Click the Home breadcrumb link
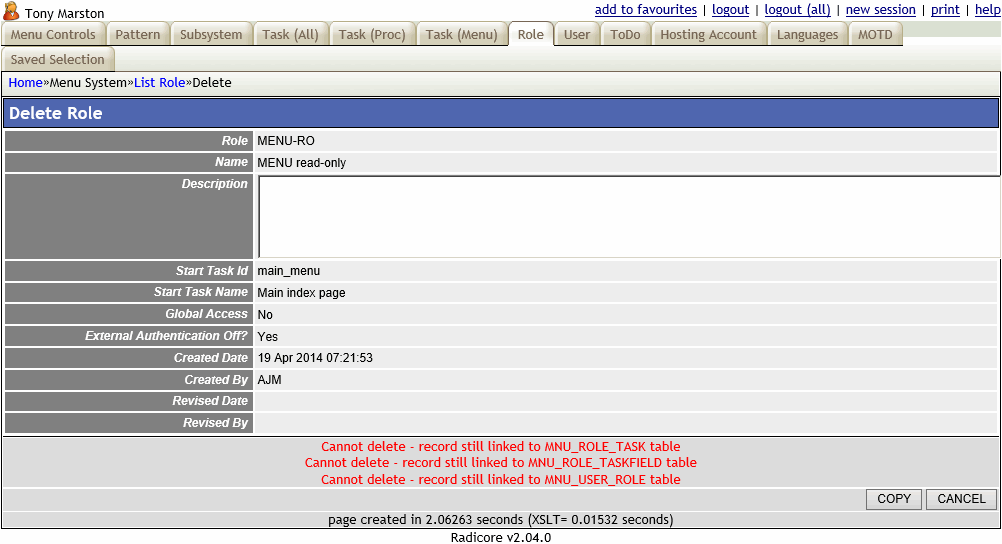This screenshot has width=1002, height=544. point(26,83)
